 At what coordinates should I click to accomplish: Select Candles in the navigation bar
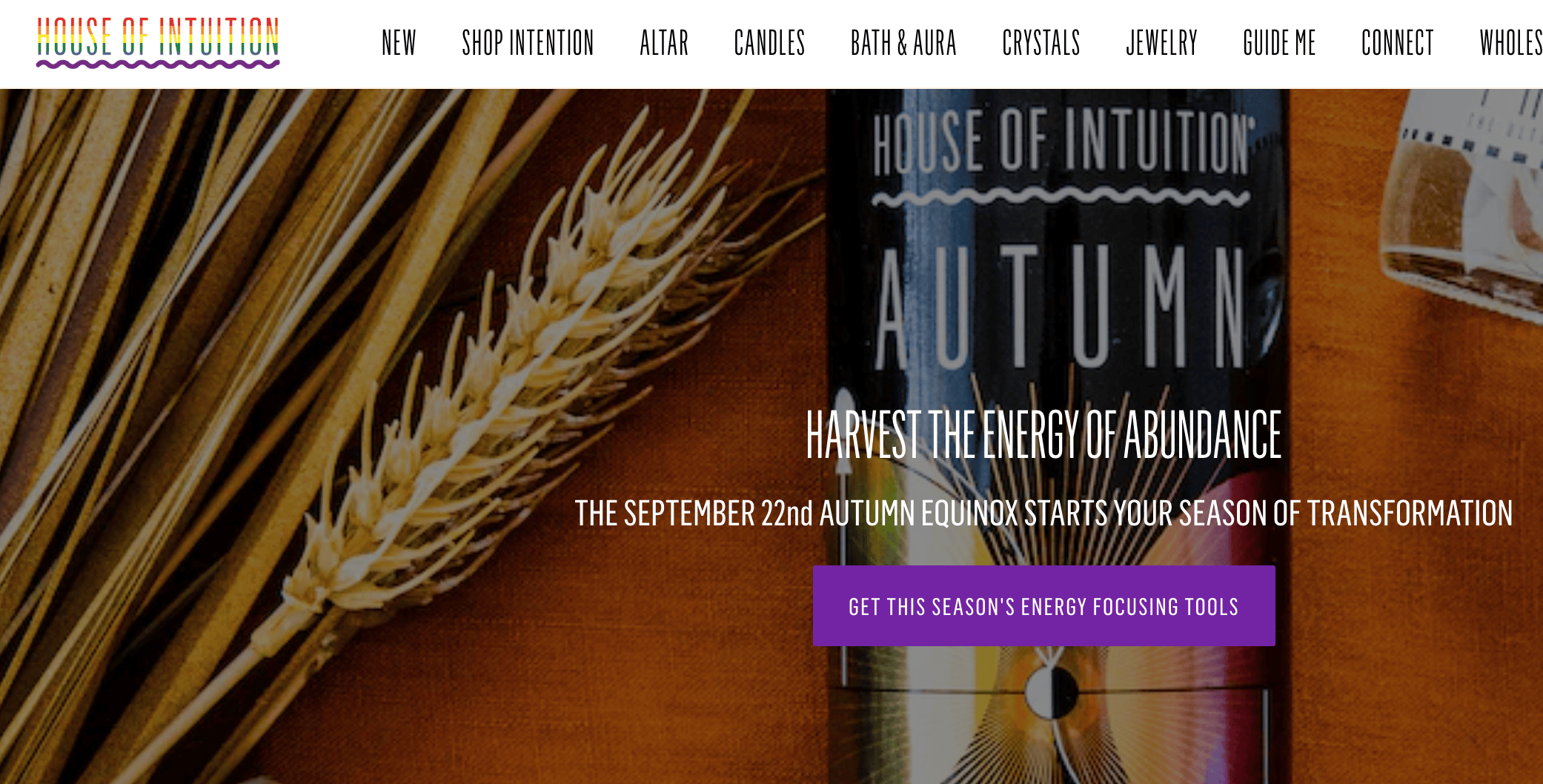click(769, 43)
